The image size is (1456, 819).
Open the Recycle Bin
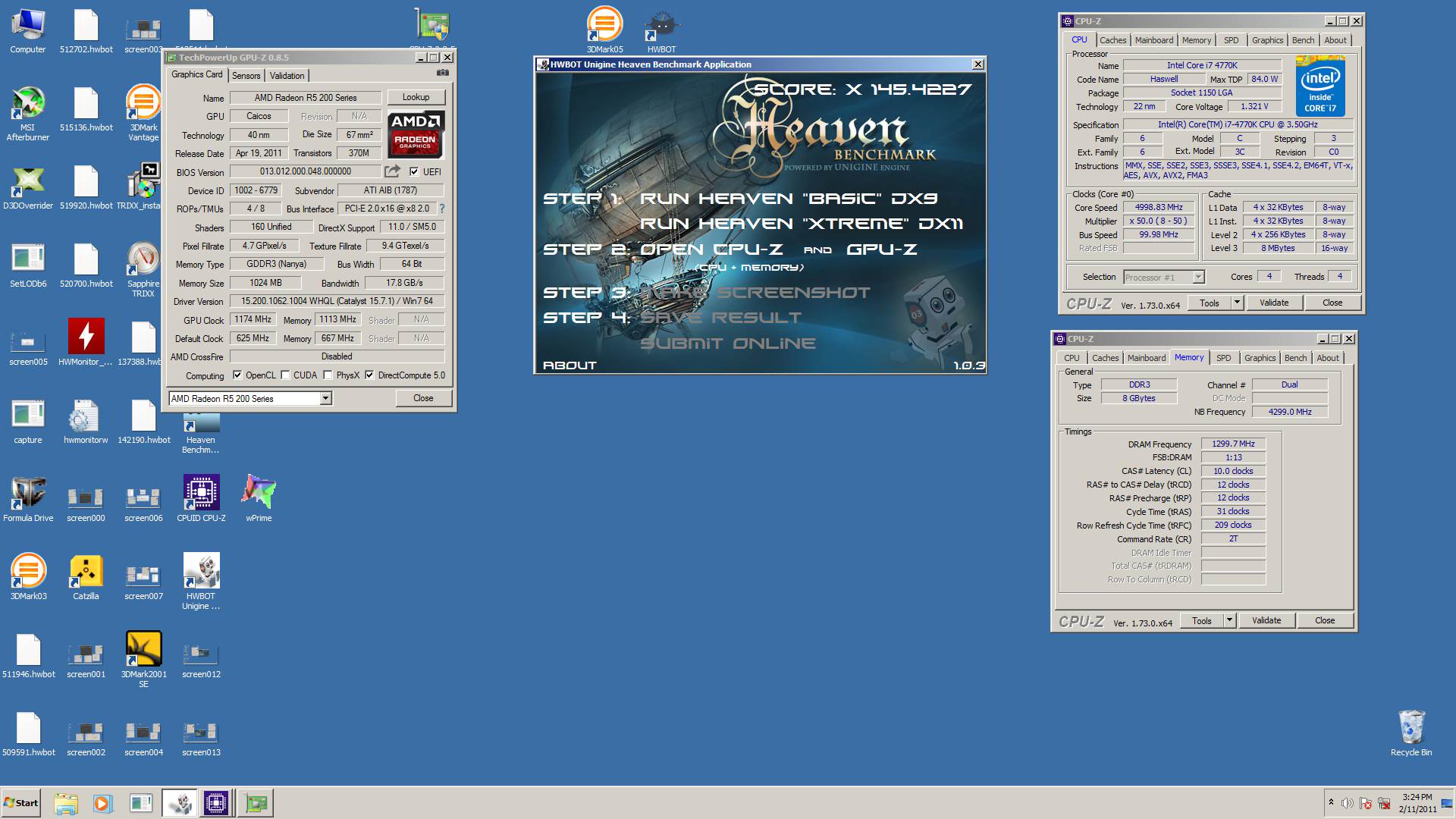click(x=1411, y=733)
